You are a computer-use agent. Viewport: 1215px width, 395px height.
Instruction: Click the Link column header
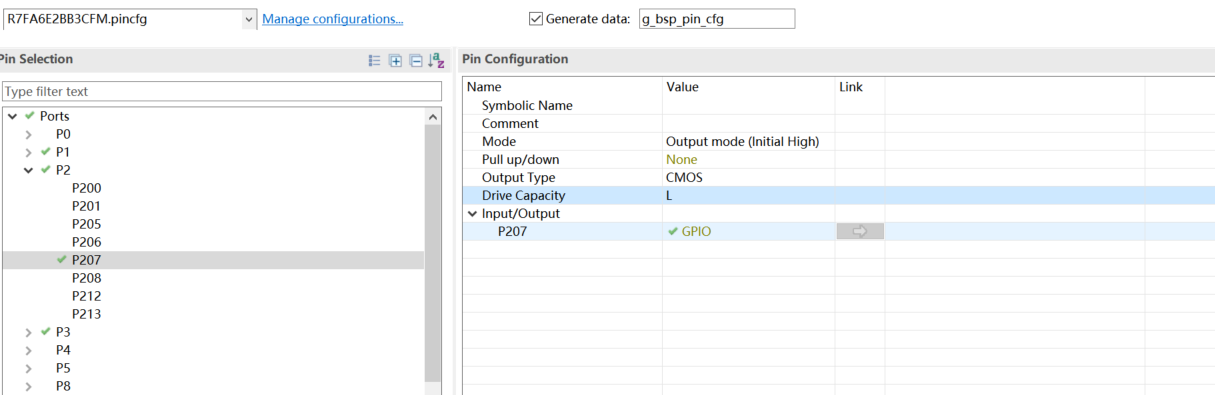(x=851, y=87)
